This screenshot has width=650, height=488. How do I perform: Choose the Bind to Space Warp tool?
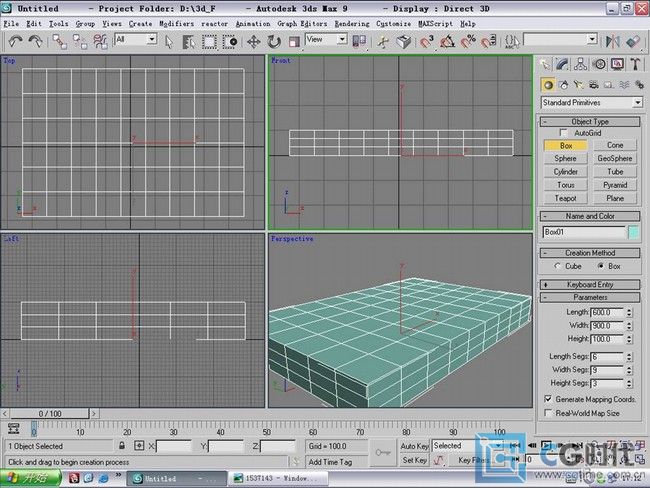click(100, 42)
